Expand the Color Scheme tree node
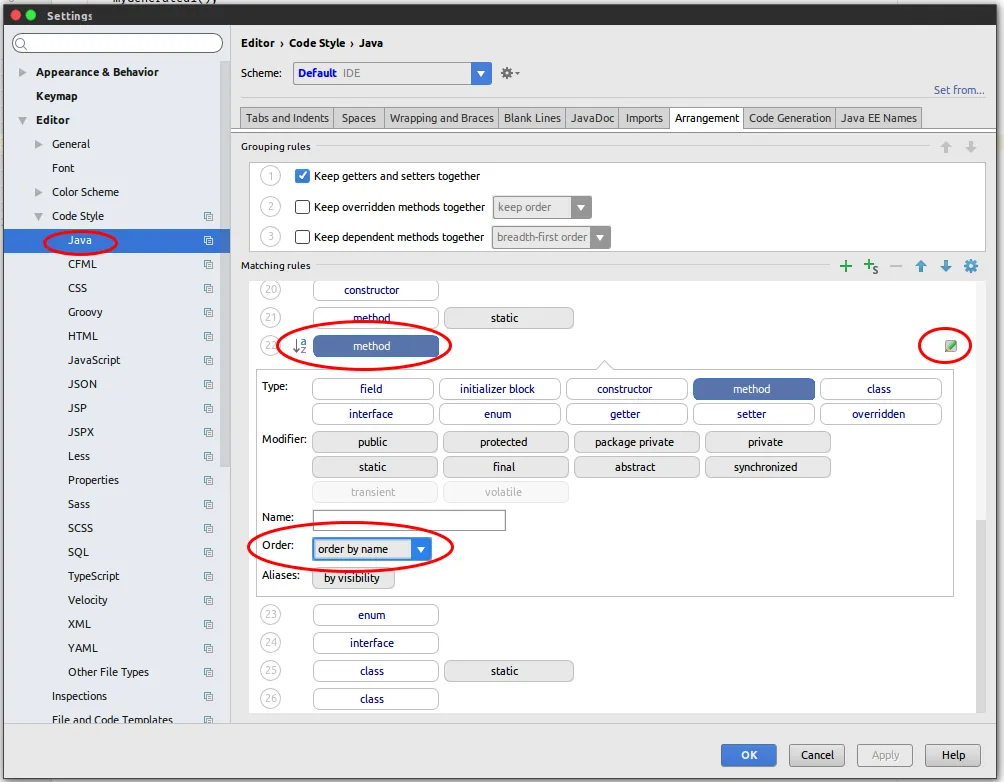Image resolution: width=1004 pixels, height=782 pixels. coord(38,192)
